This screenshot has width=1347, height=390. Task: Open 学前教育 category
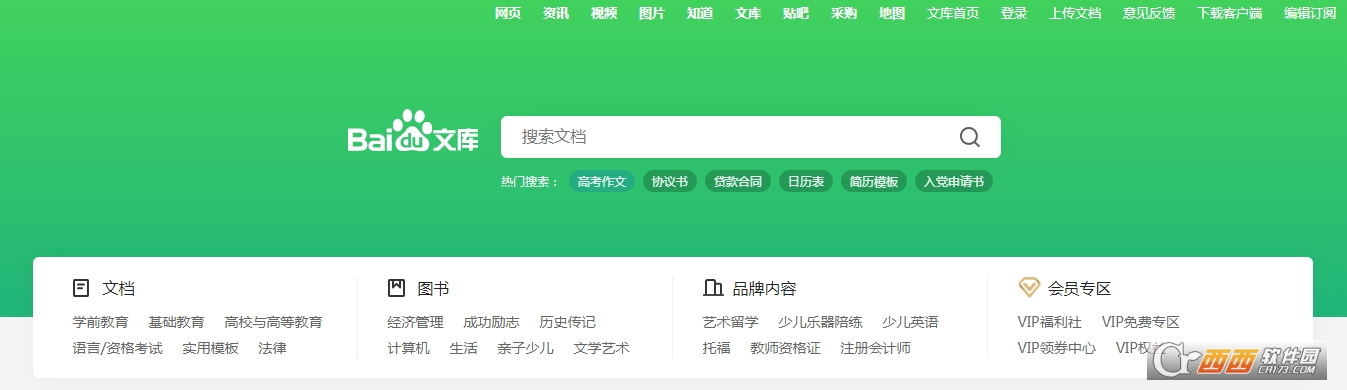(x=101, y=322)
